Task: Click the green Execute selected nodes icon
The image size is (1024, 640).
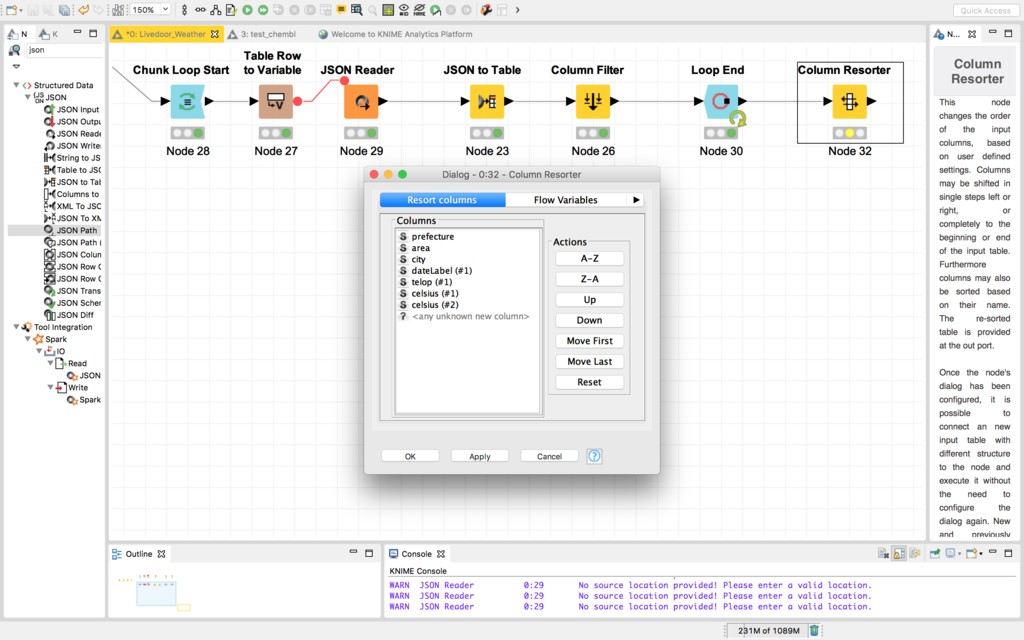Action: 247,10
